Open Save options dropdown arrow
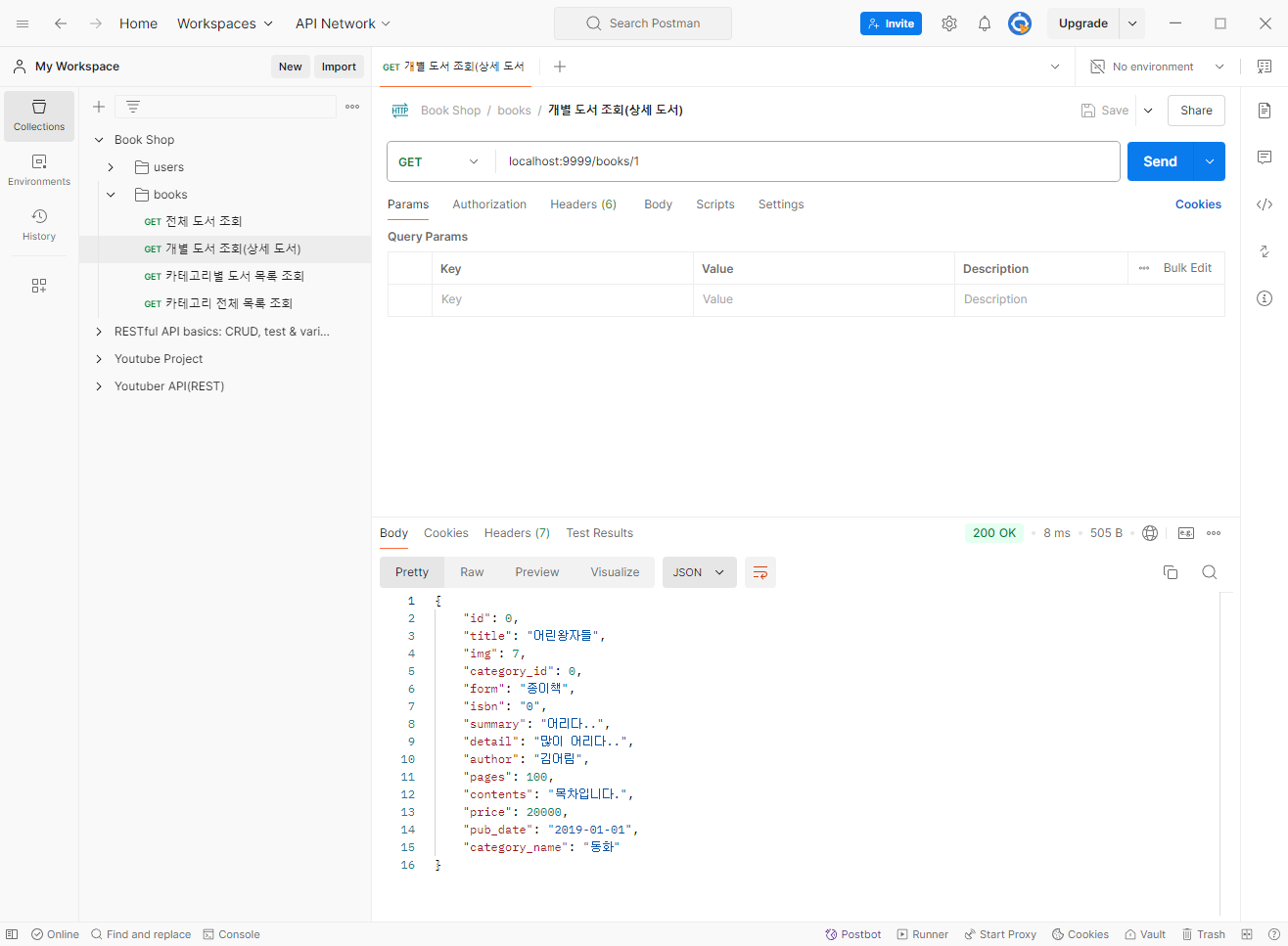Image resolution: width=1288 pixels, height=946 pixels. pyautogui.click(x=1148, y=111)
